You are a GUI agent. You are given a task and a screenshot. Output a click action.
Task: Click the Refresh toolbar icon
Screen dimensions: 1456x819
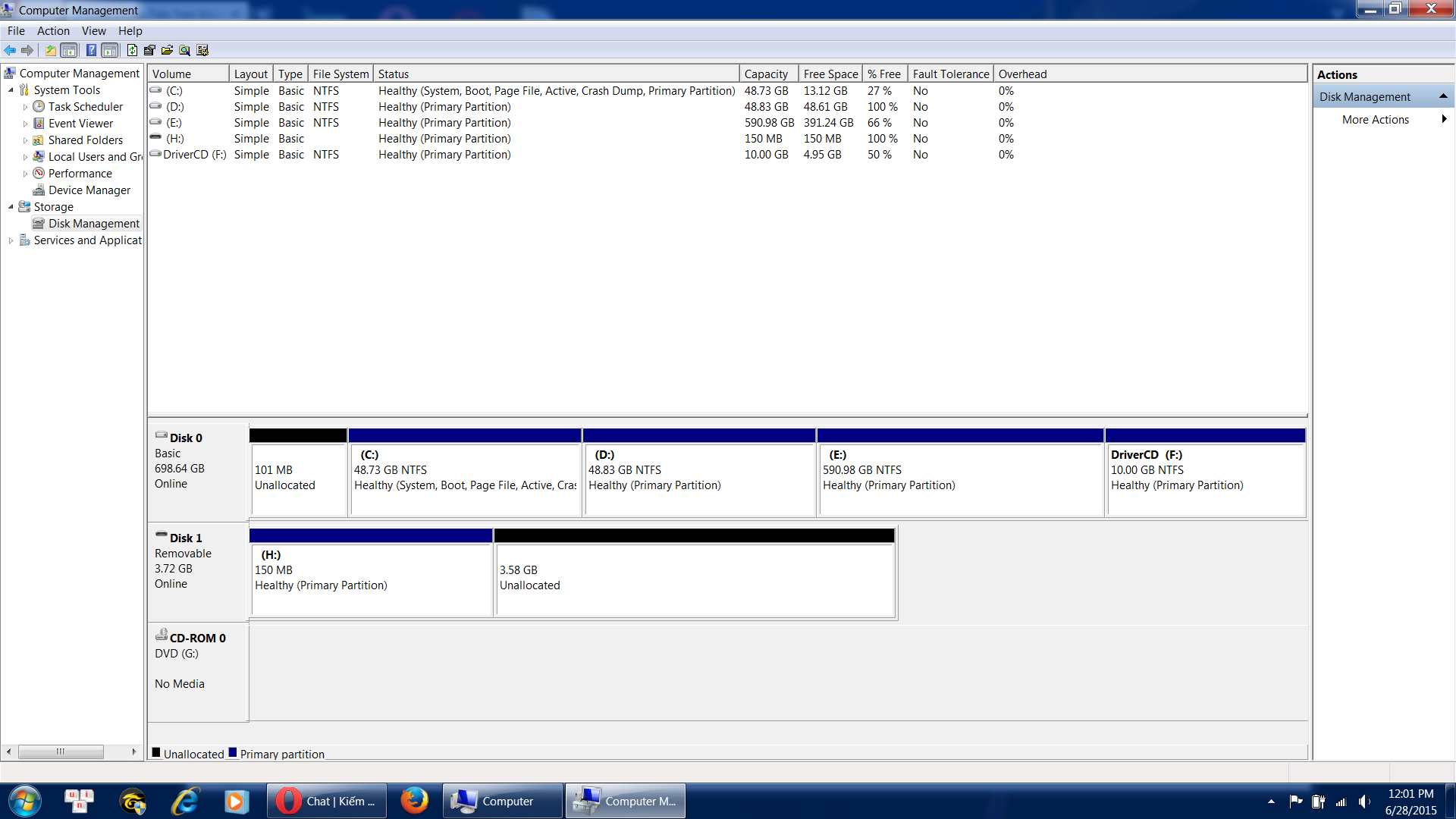pos(132,50)
